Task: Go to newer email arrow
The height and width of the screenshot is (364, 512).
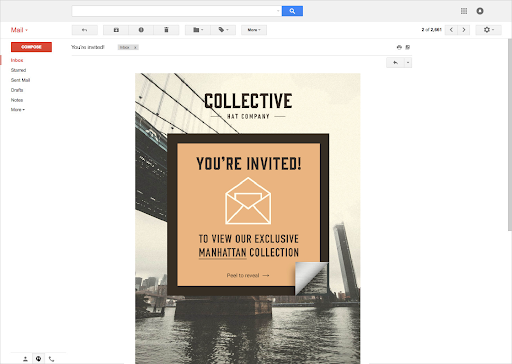Action: pos(451,30)
